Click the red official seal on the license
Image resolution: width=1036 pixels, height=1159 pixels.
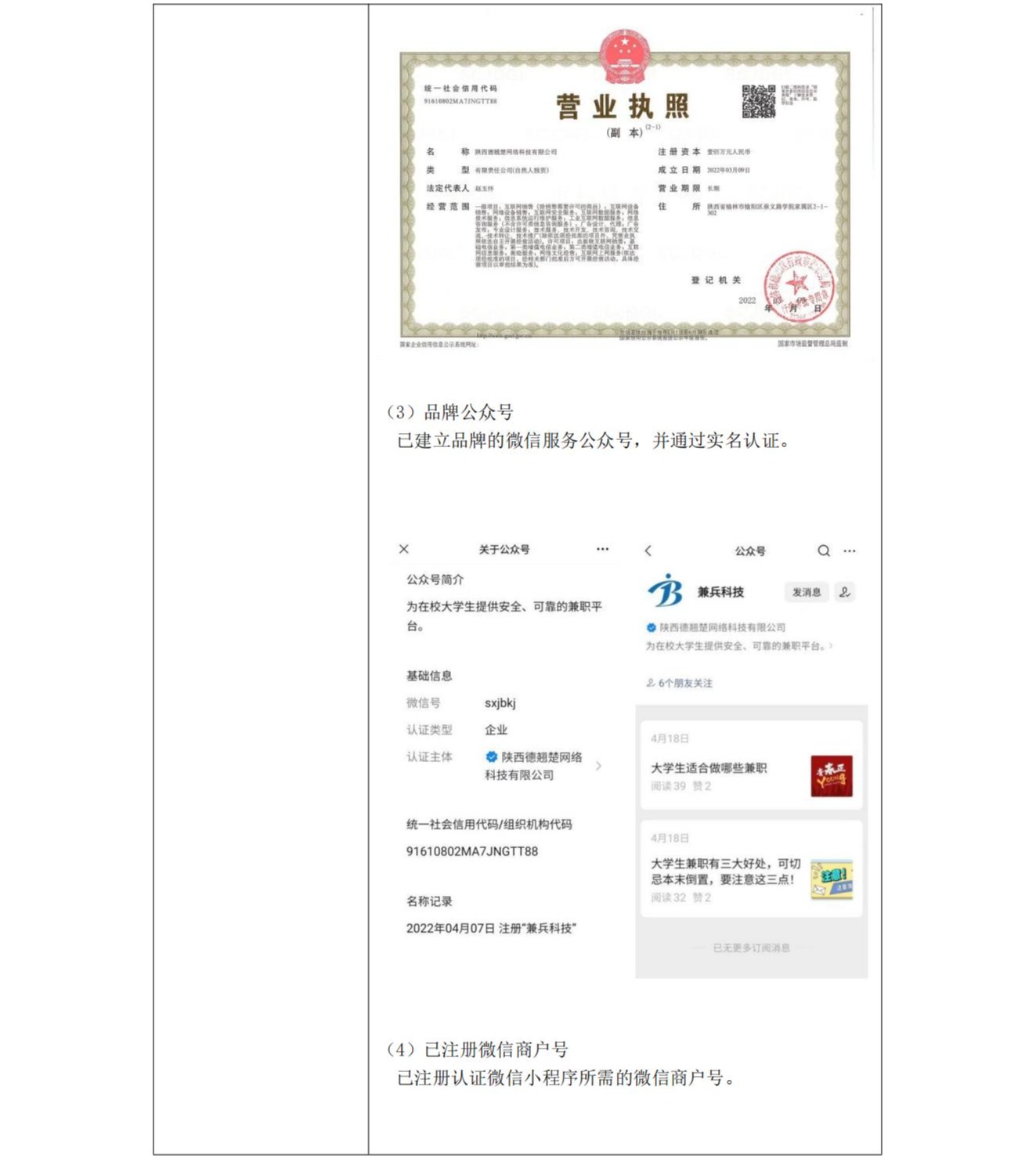799,287
